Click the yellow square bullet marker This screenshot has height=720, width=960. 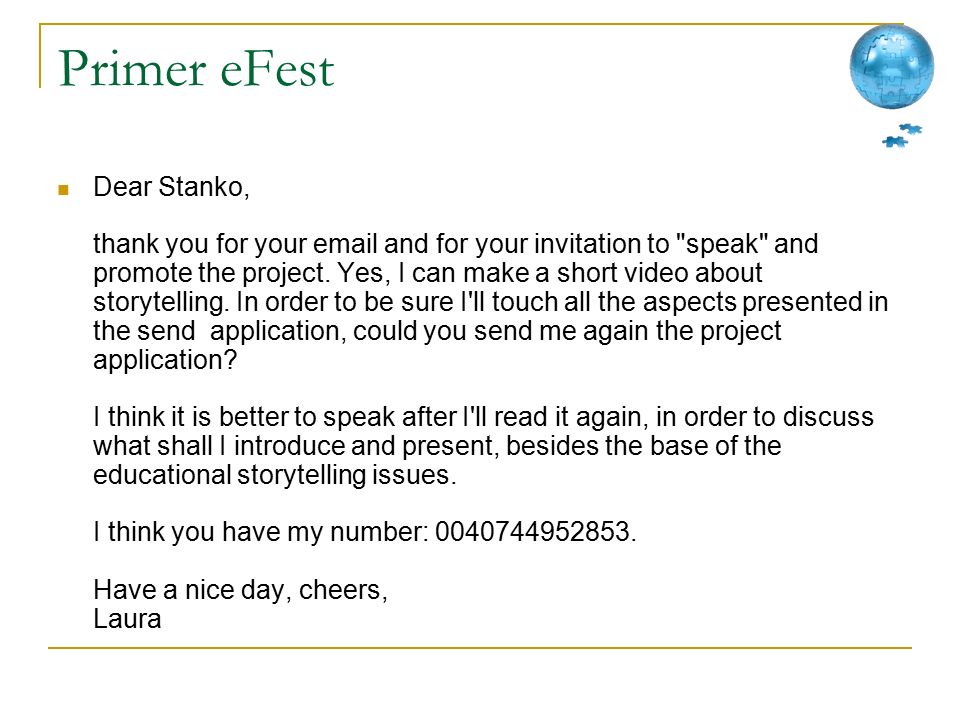63,190
